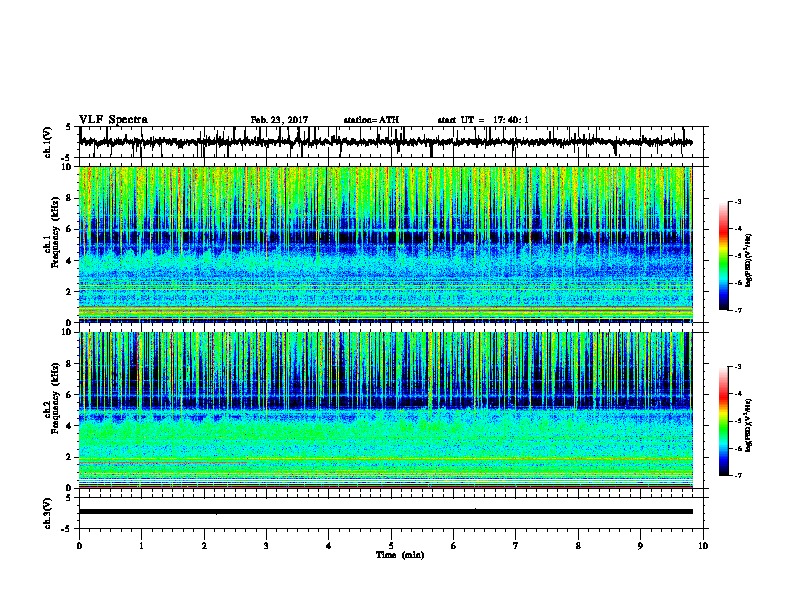Click the "6" kHz tick on the ch.1 frequency axis
The height and width of the screenshot is (612, 792).
click(x=70, y=229)
